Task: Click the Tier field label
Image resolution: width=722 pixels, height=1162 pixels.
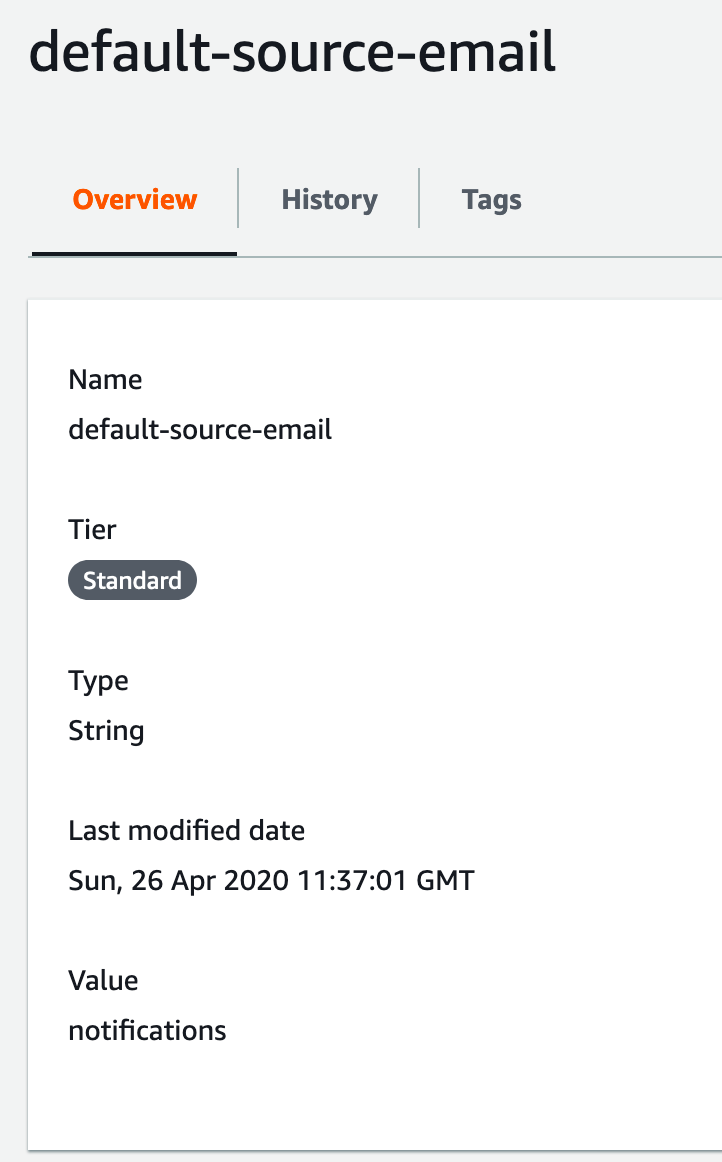Action: pos(92,530)
